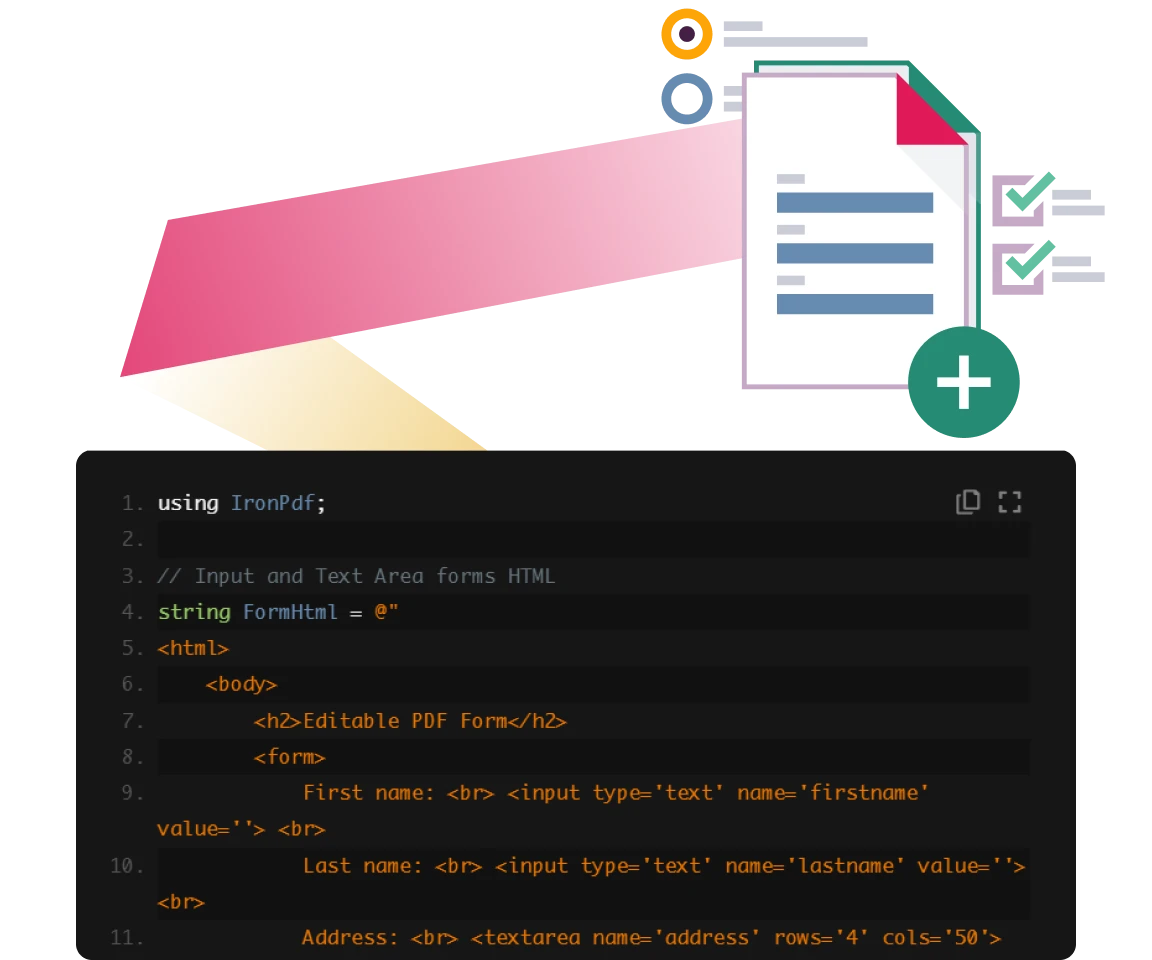Select the '<h2>Editable PDF Form</h2>' line
1152x960 pixels.
pos(410,721)
